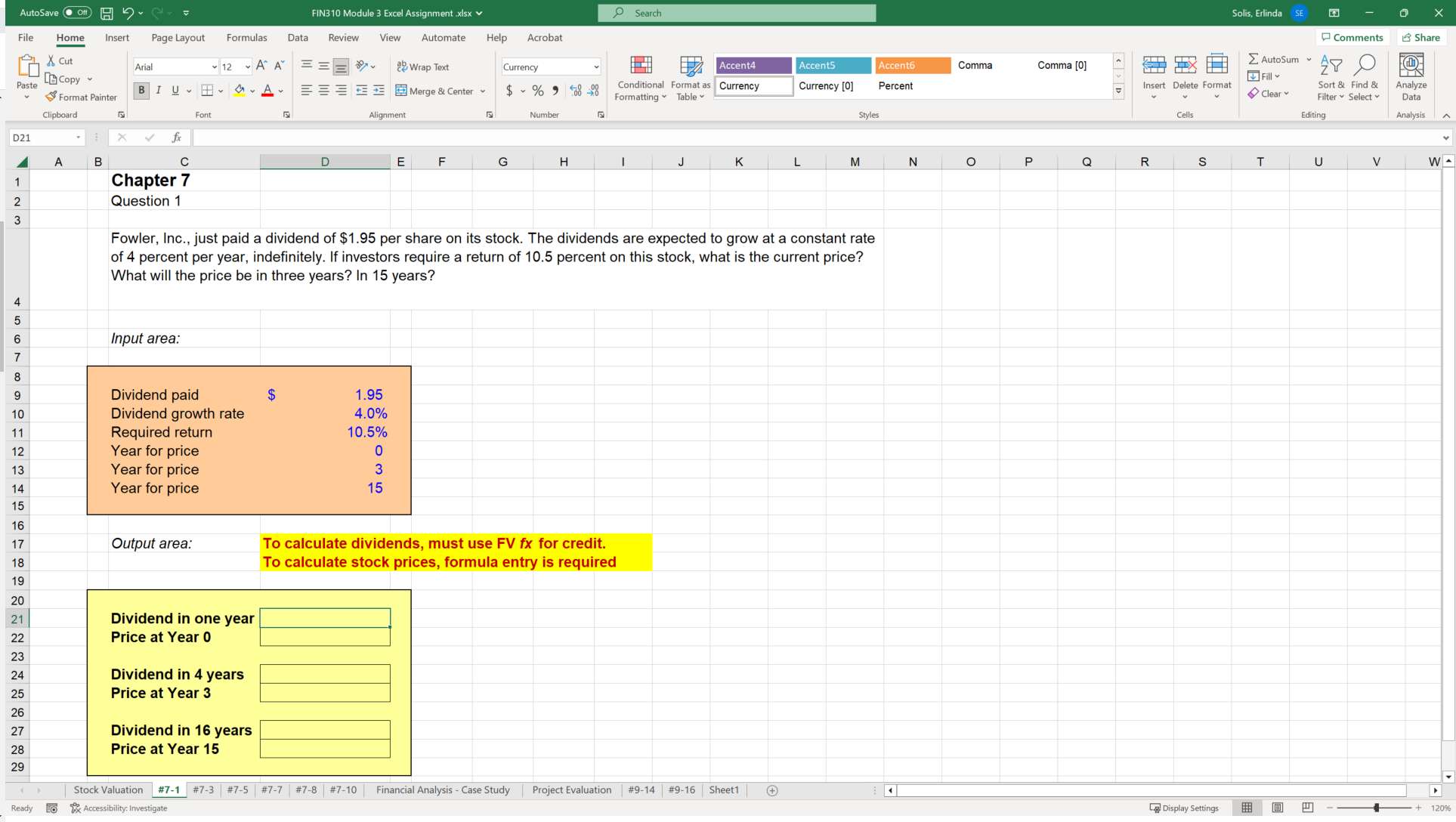This screenshot has width=1456, height=822.
Task: Open the AutoSum dropdown arrow
Action: point(1309,59)
